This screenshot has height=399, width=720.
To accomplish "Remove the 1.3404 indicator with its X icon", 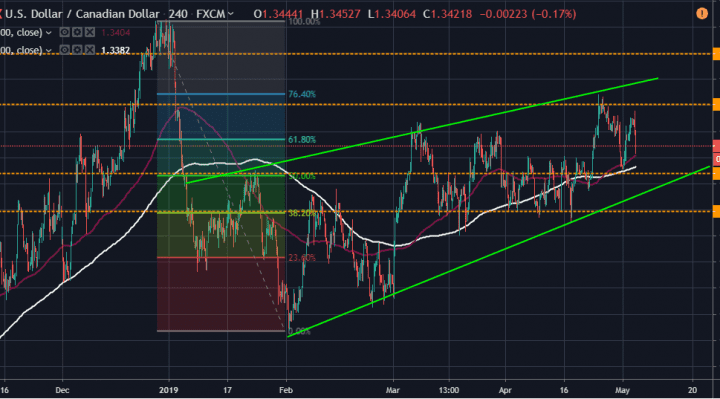I will click(x=90, y=32).
